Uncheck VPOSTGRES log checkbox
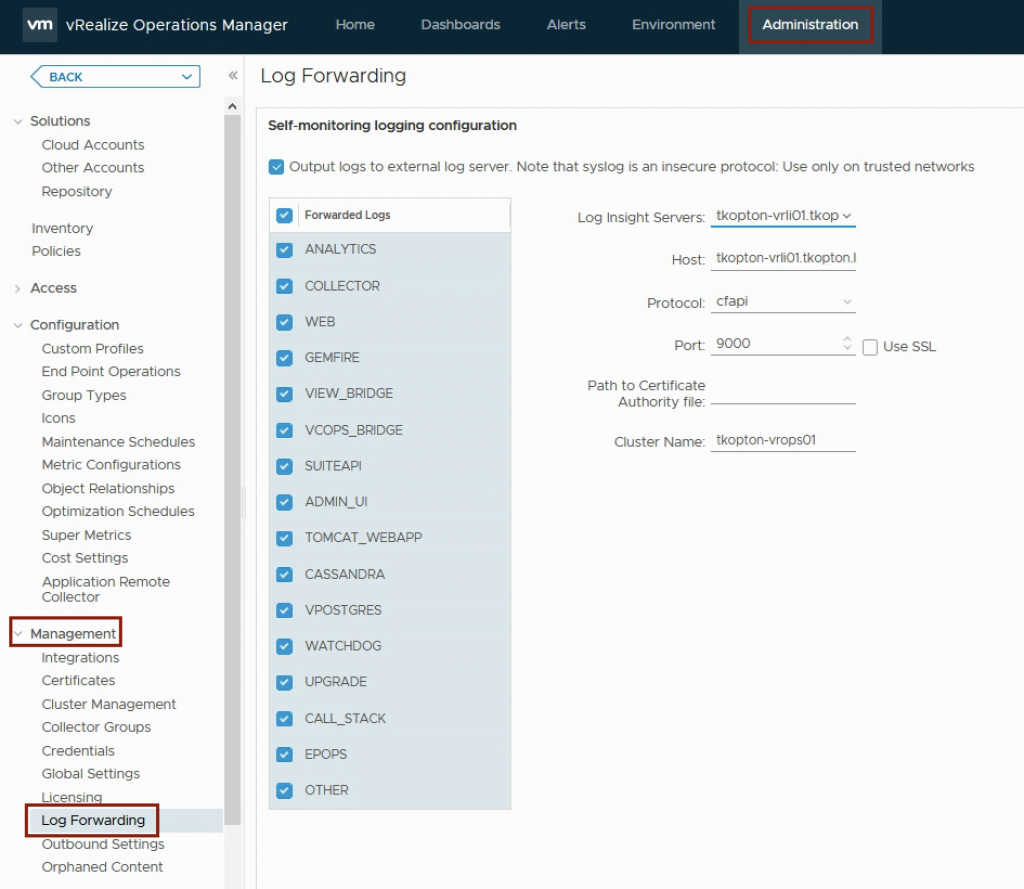 point(284,610)
